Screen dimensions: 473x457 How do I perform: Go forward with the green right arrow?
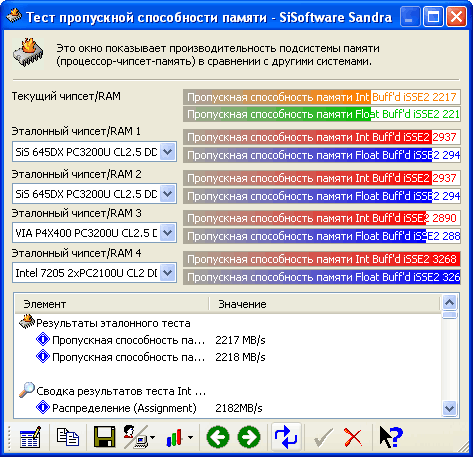(x=249, y=437)
